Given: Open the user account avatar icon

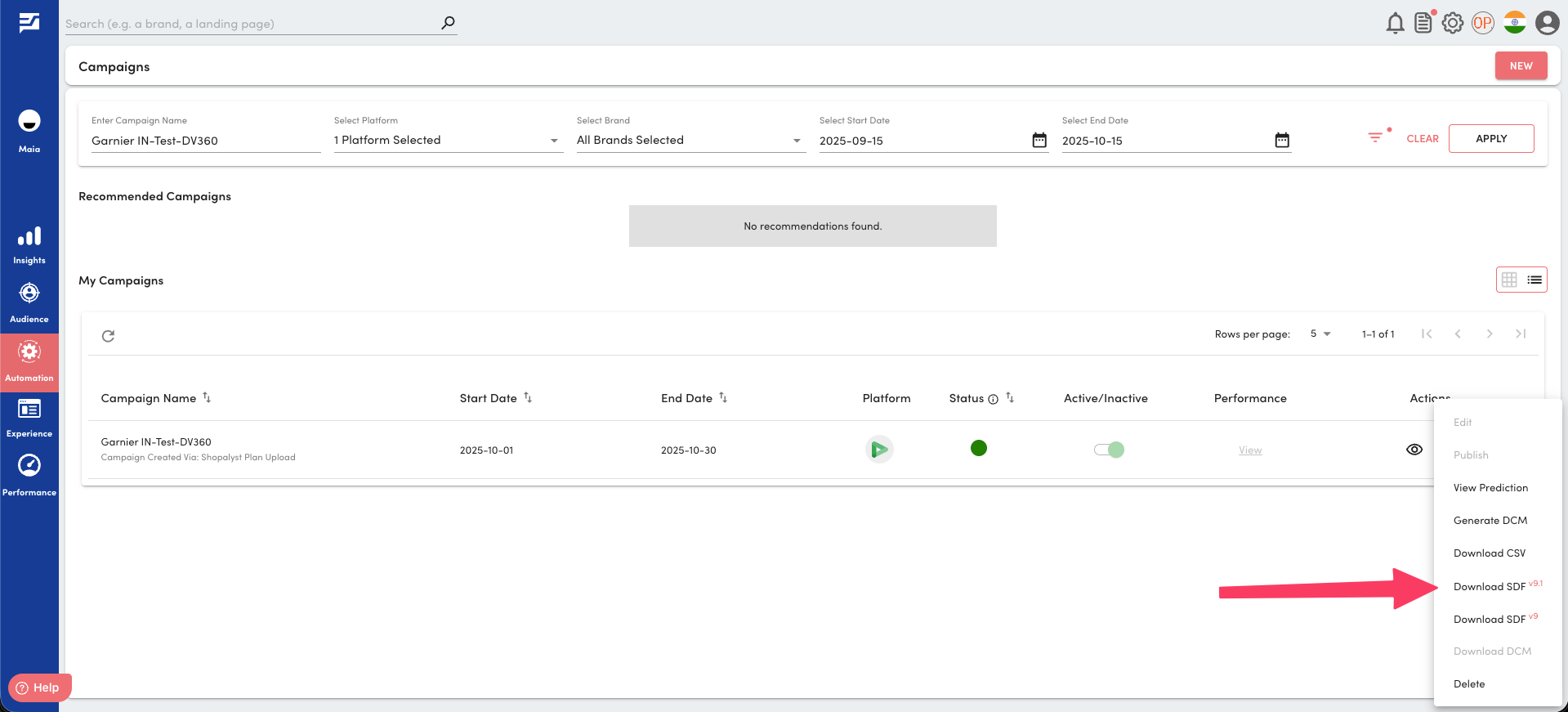Looking at the screenshot, I should (x=1547, y=23).
